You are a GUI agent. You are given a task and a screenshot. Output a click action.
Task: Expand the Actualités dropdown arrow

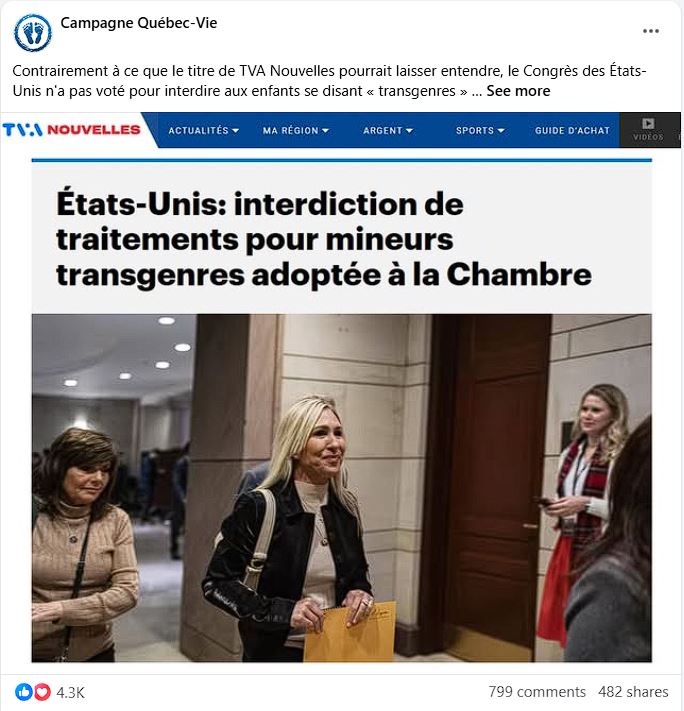click(235, 131)
